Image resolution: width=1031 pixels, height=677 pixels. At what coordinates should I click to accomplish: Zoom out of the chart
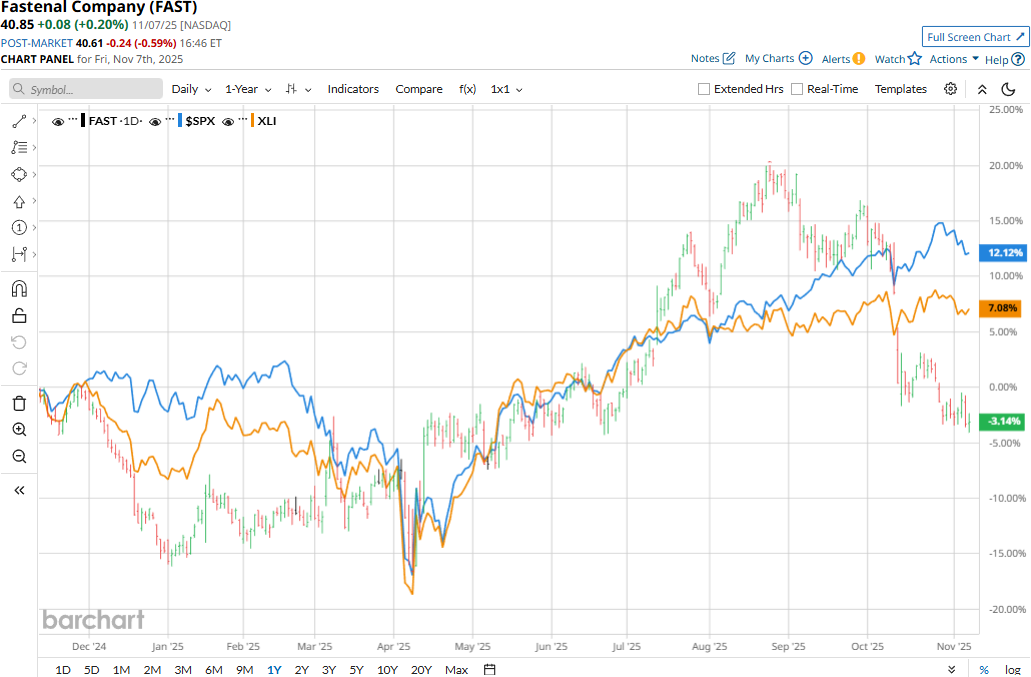pyautogui.click(x=19, y=456)
